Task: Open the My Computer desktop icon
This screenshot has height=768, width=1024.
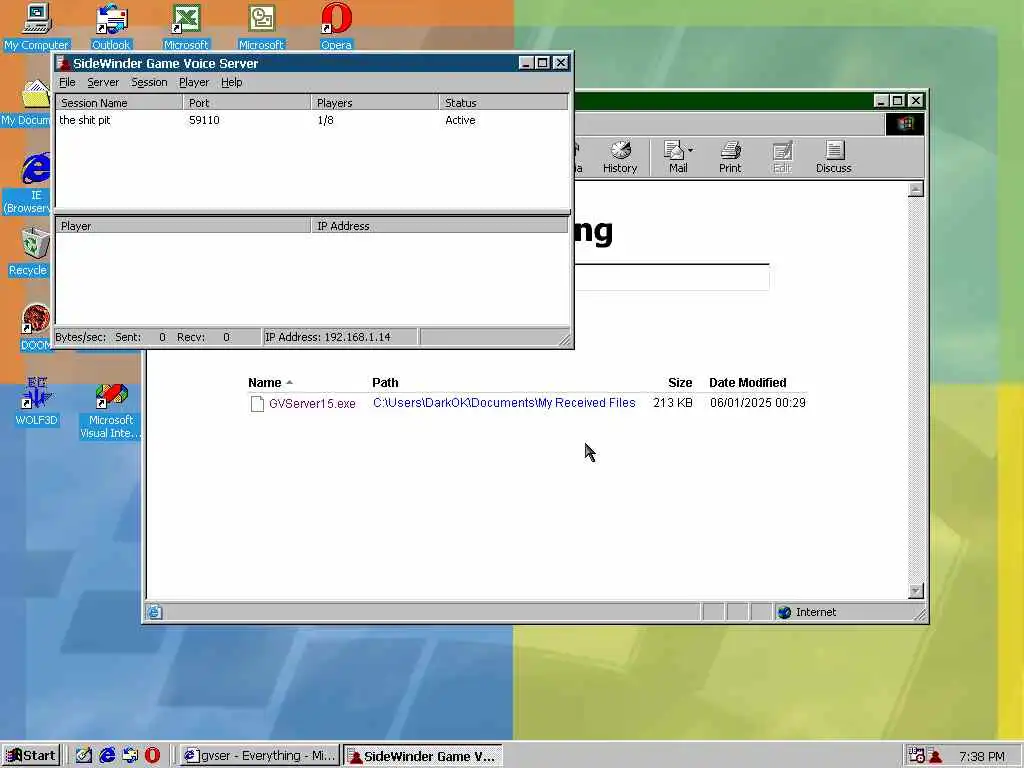Action: pos(36,26)
